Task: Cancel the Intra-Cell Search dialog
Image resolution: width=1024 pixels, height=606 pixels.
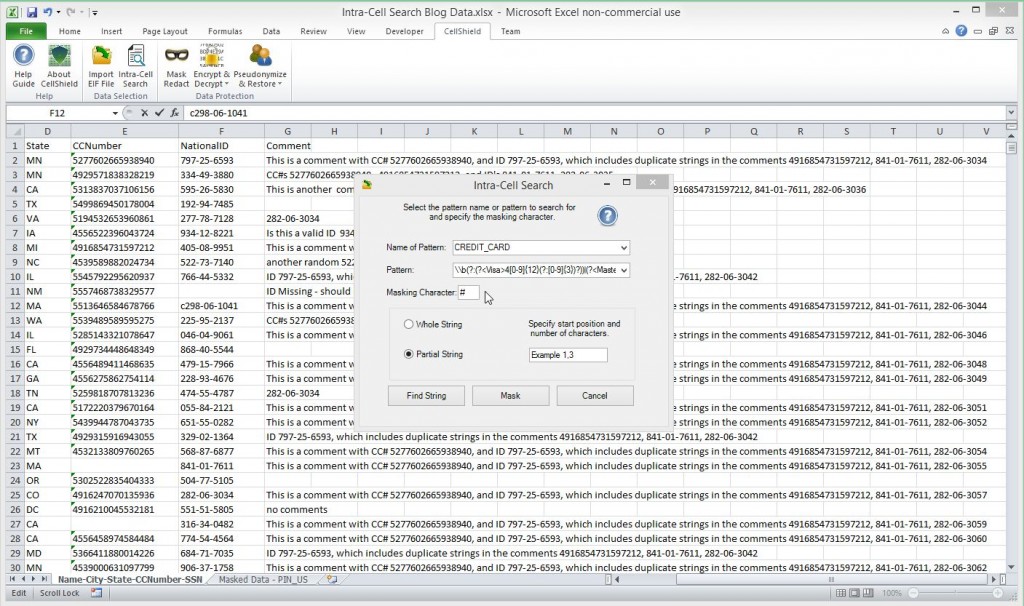Action: coord(595,396)
